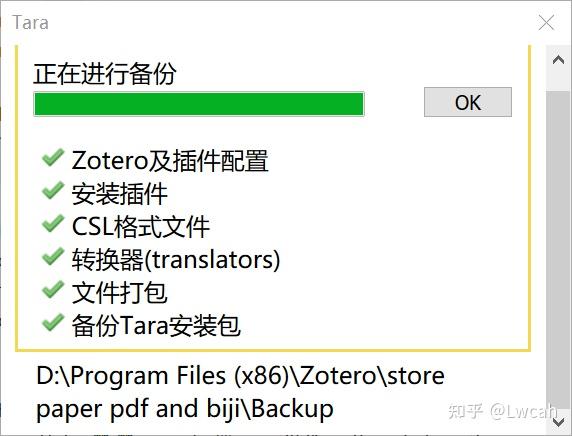Screen dimensions: 572x436
Task: Select the CSL格式文件 item text
Action: [141, 227]
